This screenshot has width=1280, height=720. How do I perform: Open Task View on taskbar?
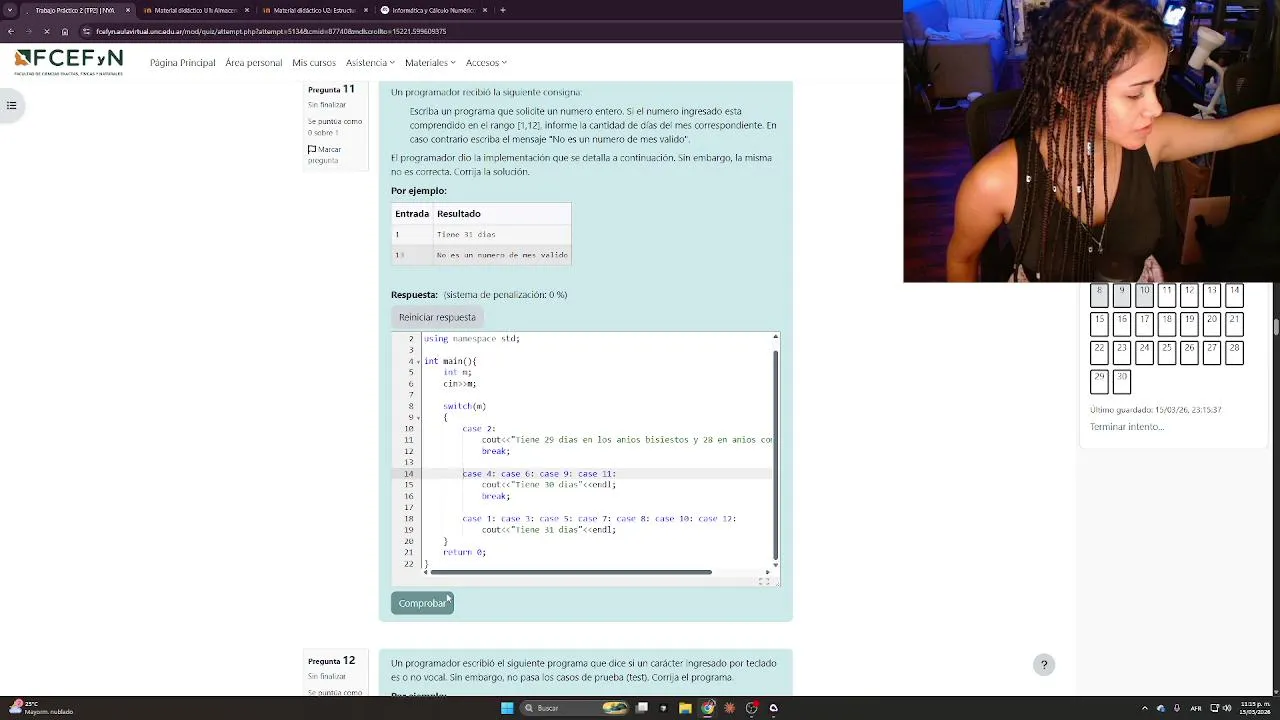[x=642, y=708]
